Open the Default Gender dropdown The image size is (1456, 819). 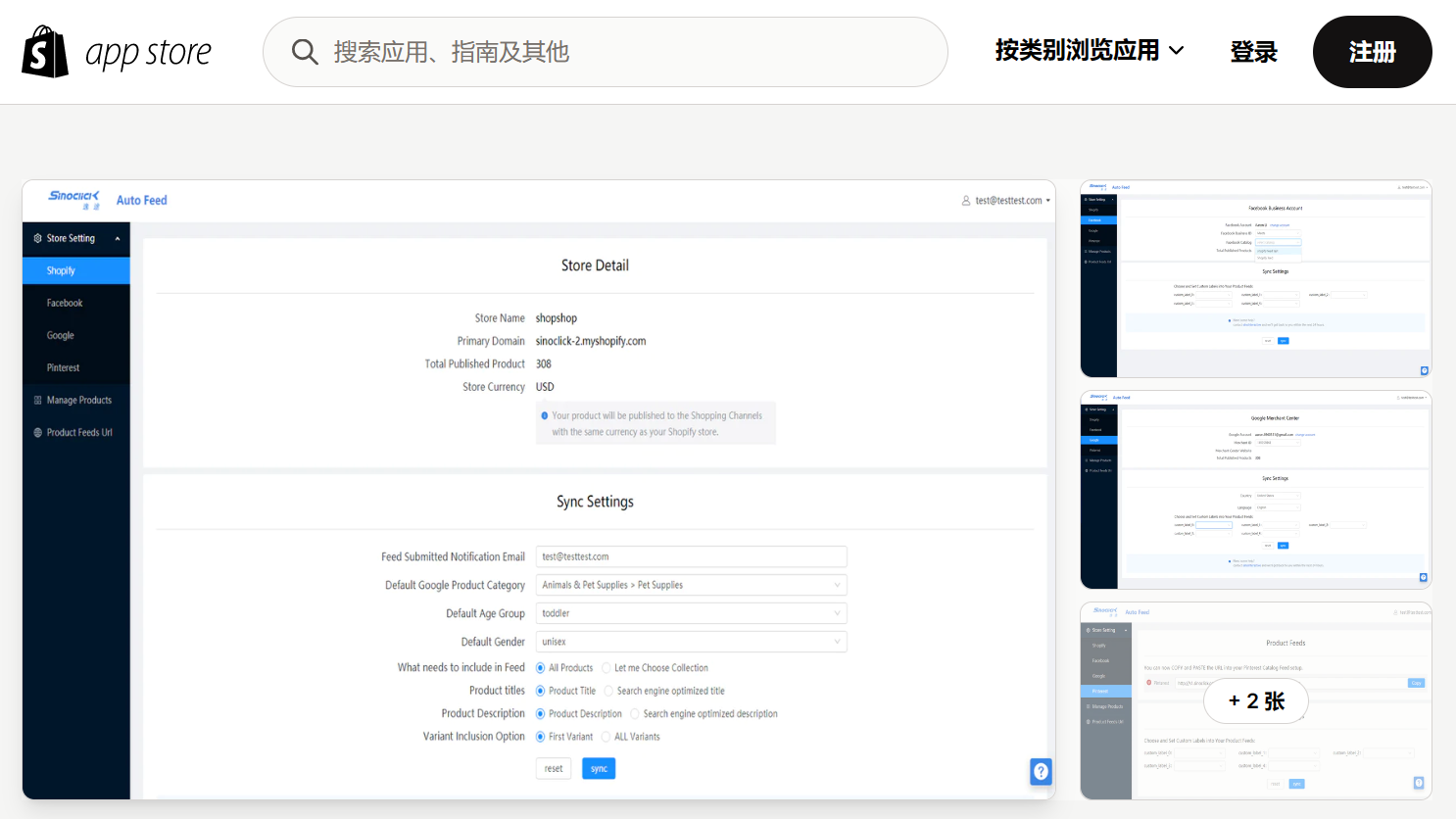tap(691, 642)
